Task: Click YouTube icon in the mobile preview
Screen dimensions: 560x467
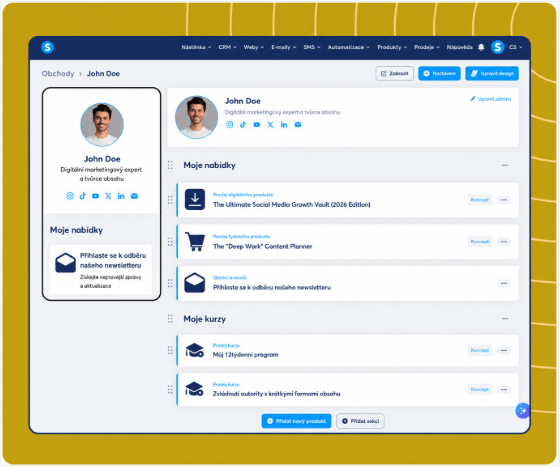Action: coord(95,196)
